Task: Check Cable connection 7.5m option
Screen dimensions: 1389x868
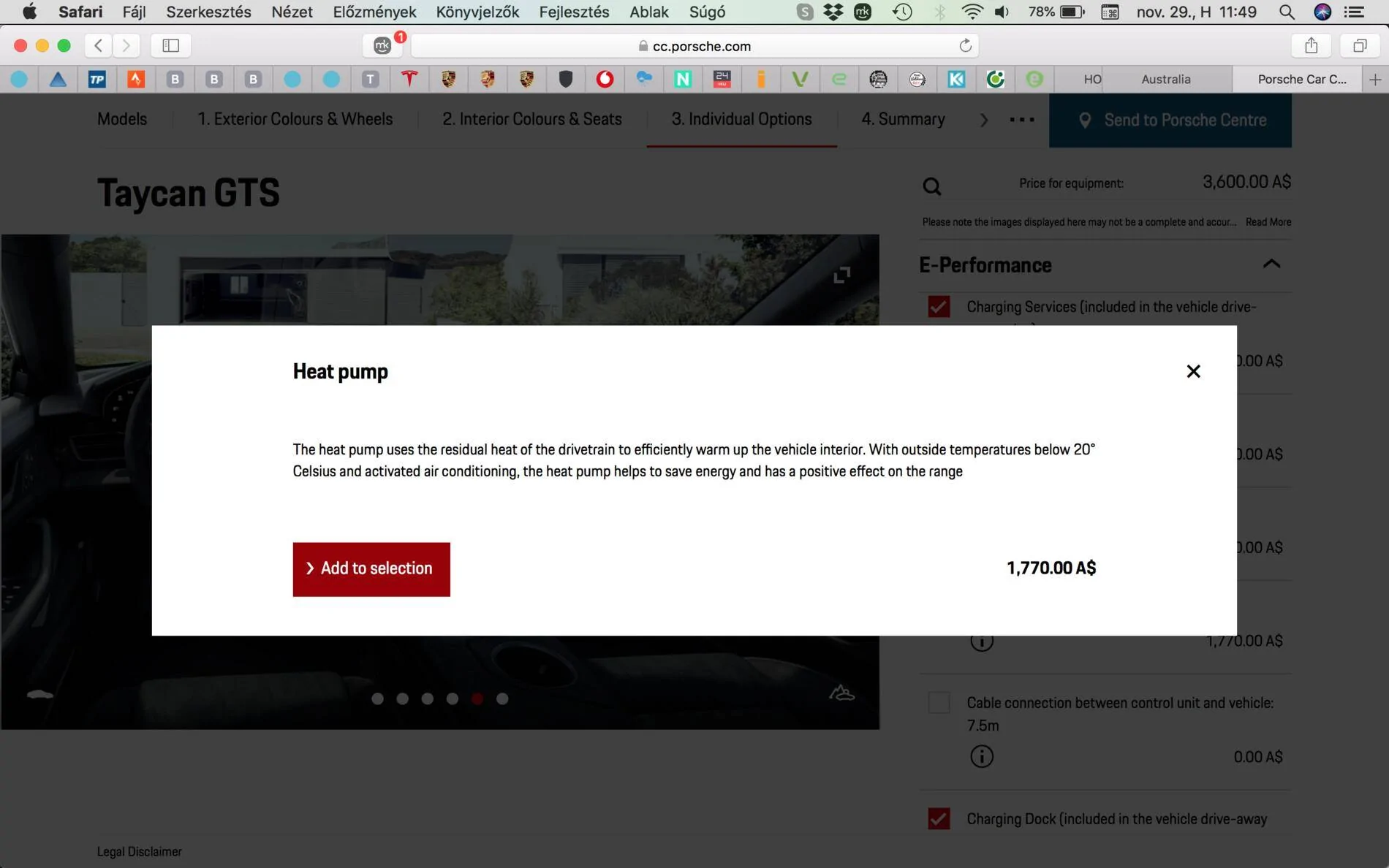Action: point(939,703)
